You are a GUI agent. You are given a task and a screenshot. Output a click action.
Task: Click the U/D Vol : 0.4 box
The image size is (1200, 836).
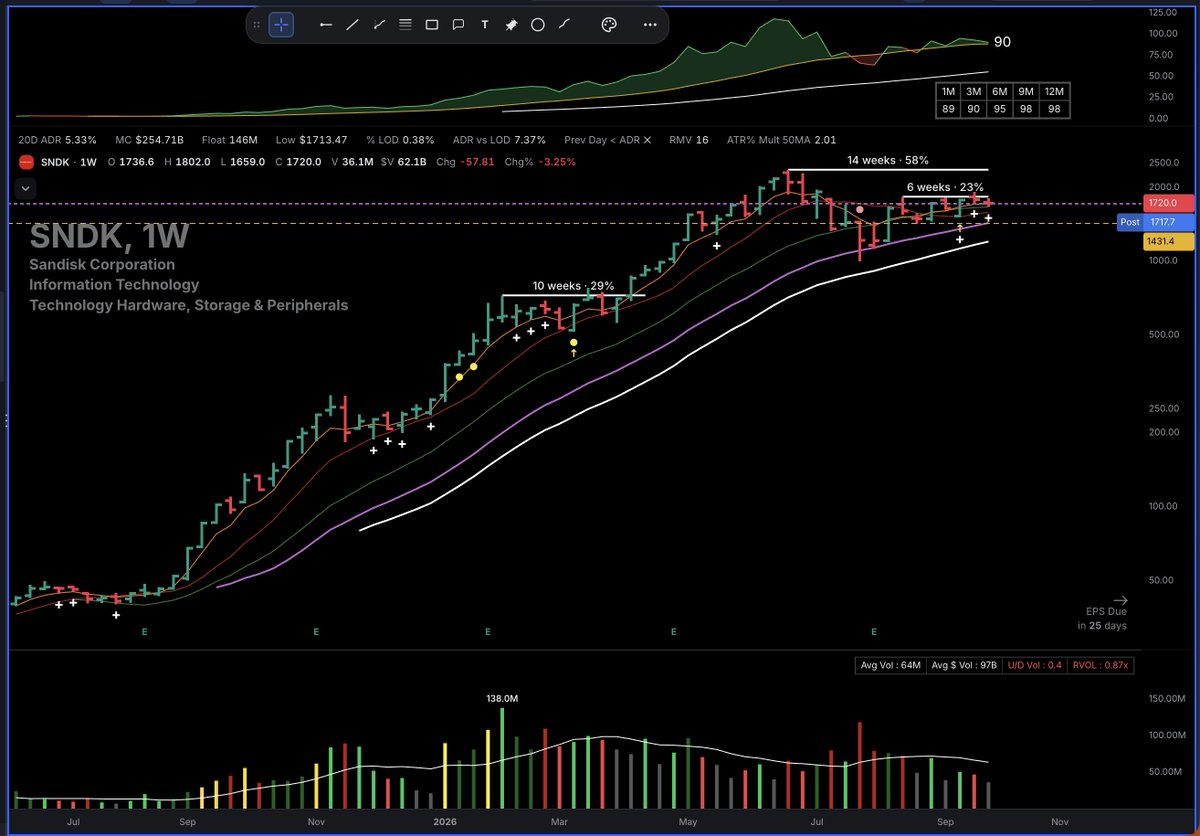1034,665
